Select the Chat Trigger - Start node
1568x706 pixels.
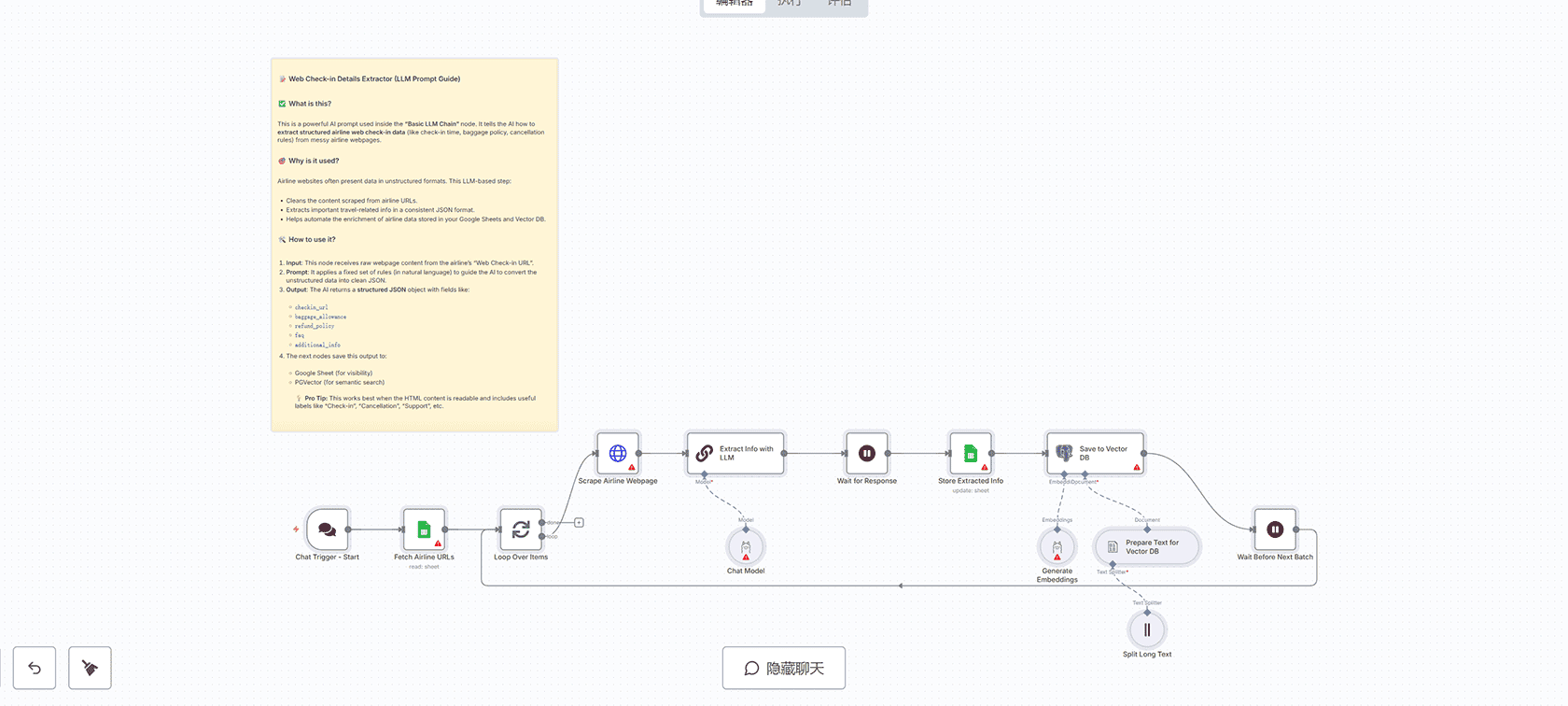(x=327, y=529)
